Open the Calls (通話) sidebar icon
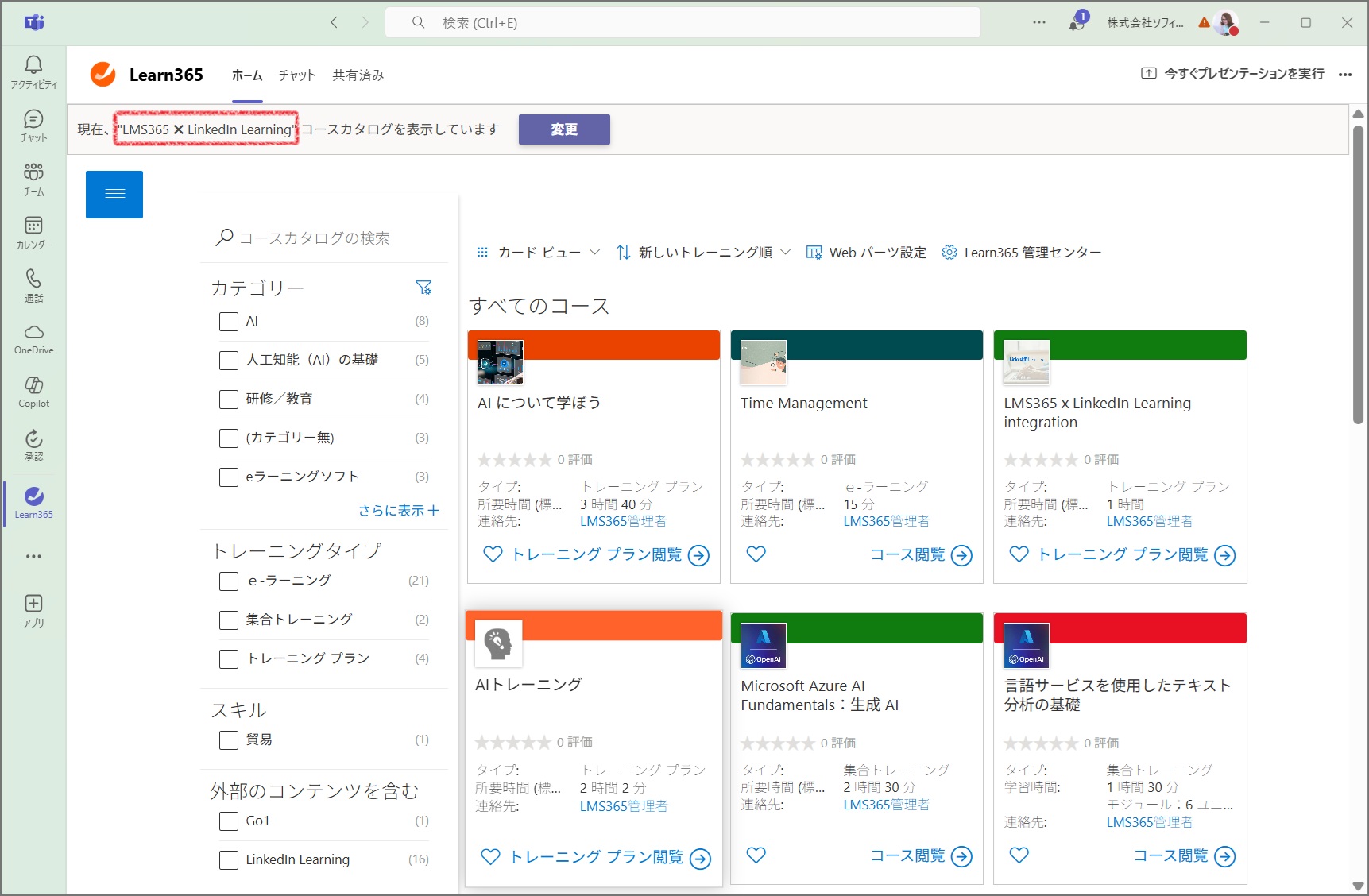 click(x=33, y=286)
